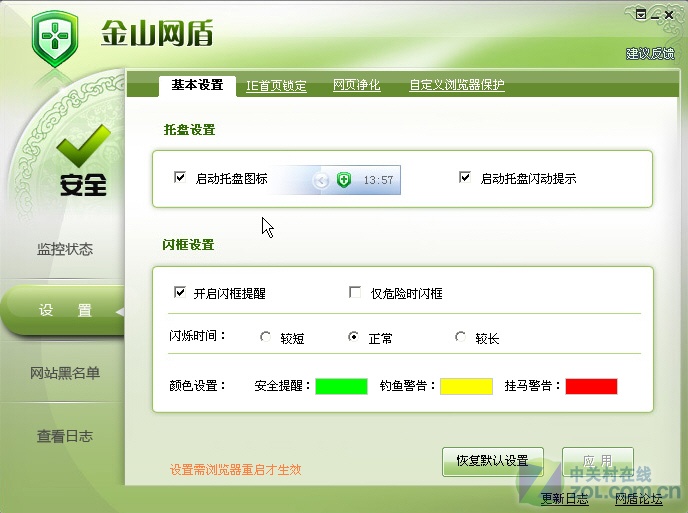Open 建议反馈 link
This screenshot has width=688, height=513.
[649, 54]
